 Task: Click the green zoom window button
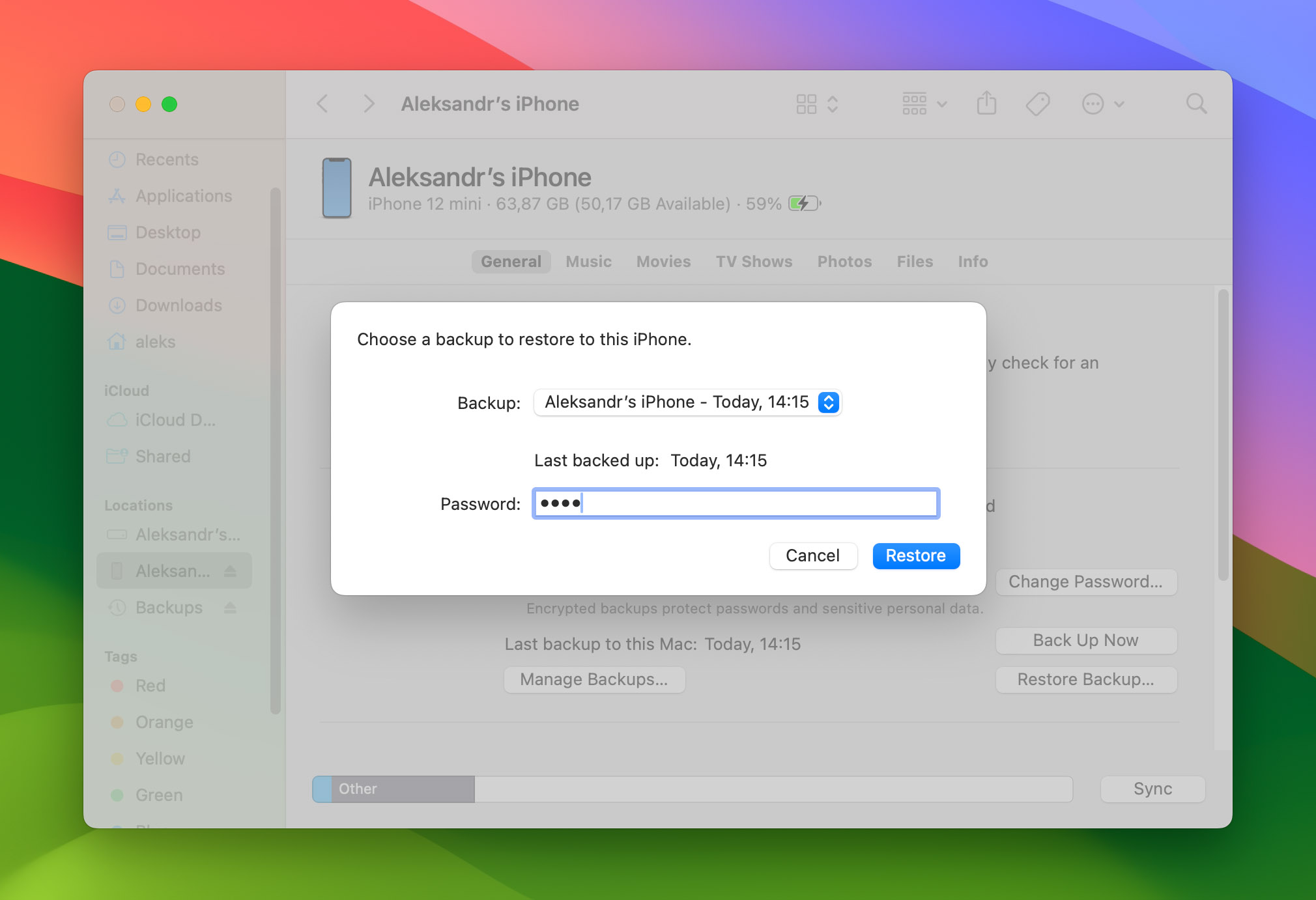pos(169,104)
